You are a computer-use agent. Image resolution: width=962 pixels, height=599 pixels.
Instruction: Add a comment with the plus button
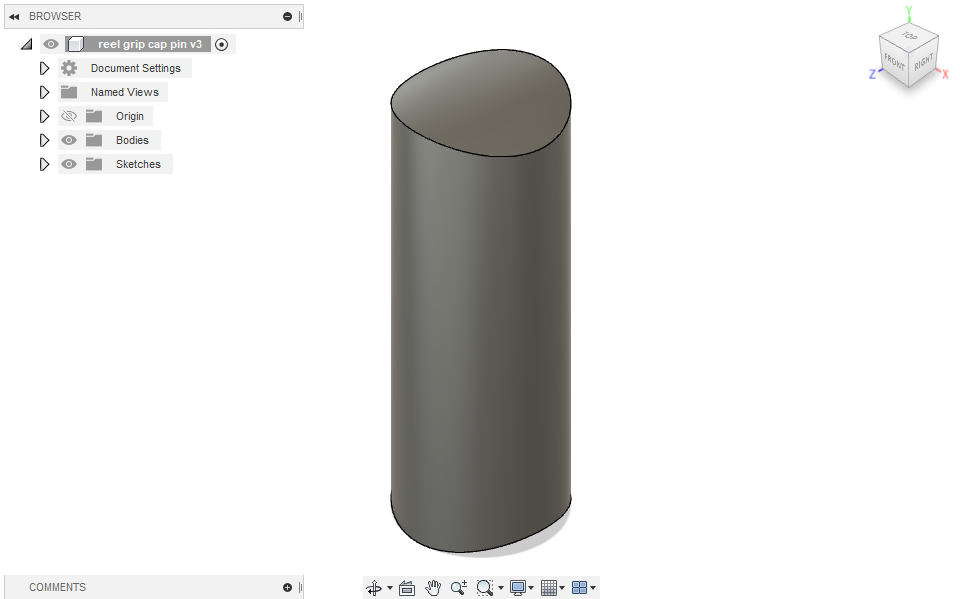tap(287, 587)
